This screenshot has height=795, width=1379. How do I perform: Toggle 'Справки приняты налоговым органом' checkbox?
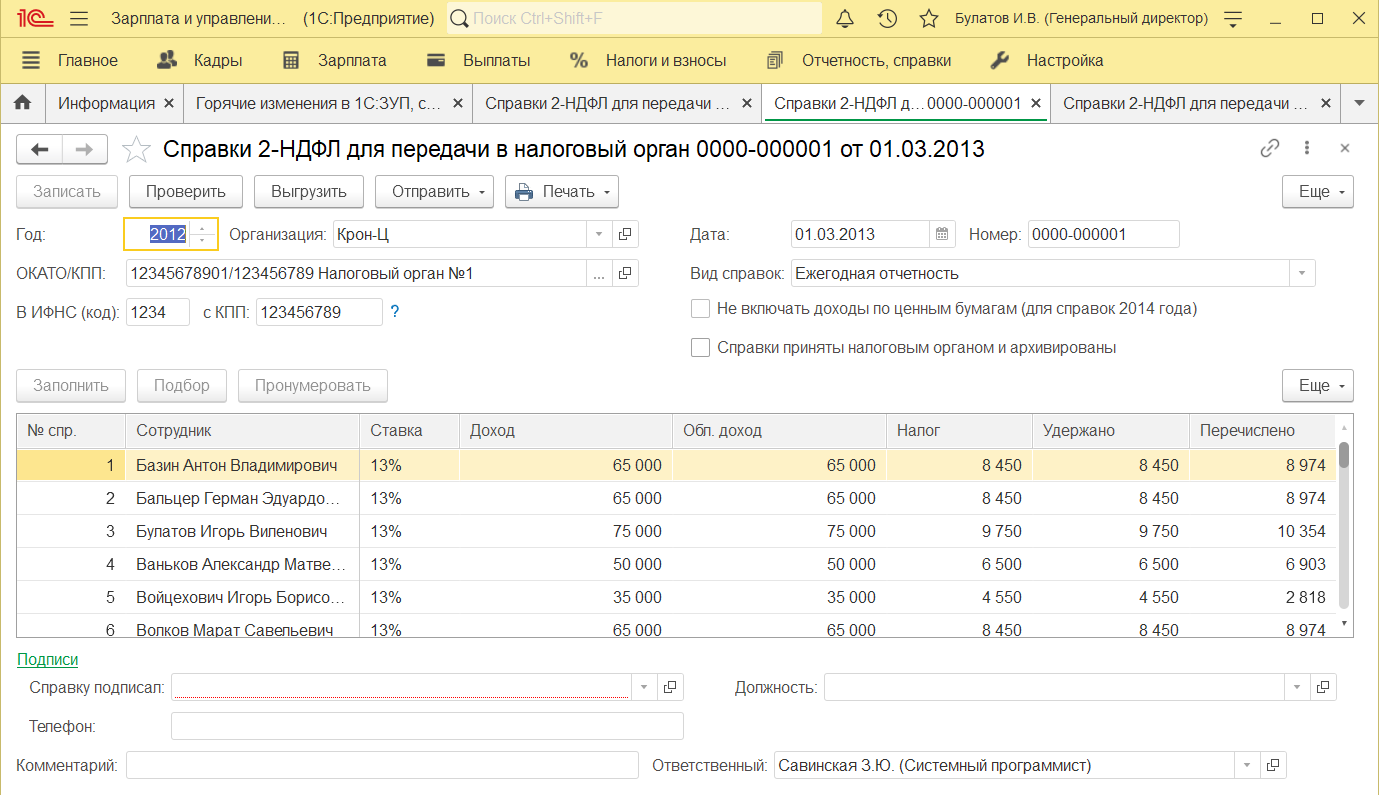(701, 348)
